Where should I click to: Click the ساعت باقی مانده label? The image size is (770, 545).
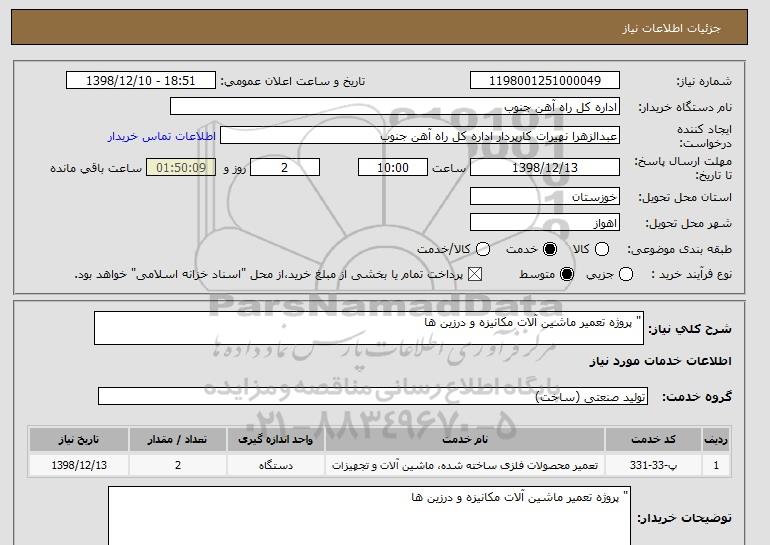[x=96, y=168]
